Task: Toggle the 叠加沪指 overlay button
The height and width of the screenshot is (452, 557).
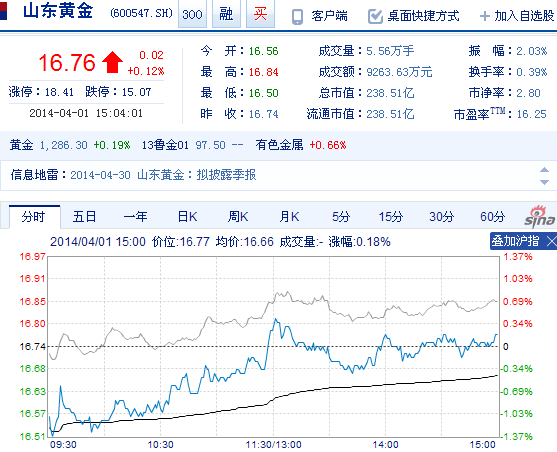Action: pos(515,241)
